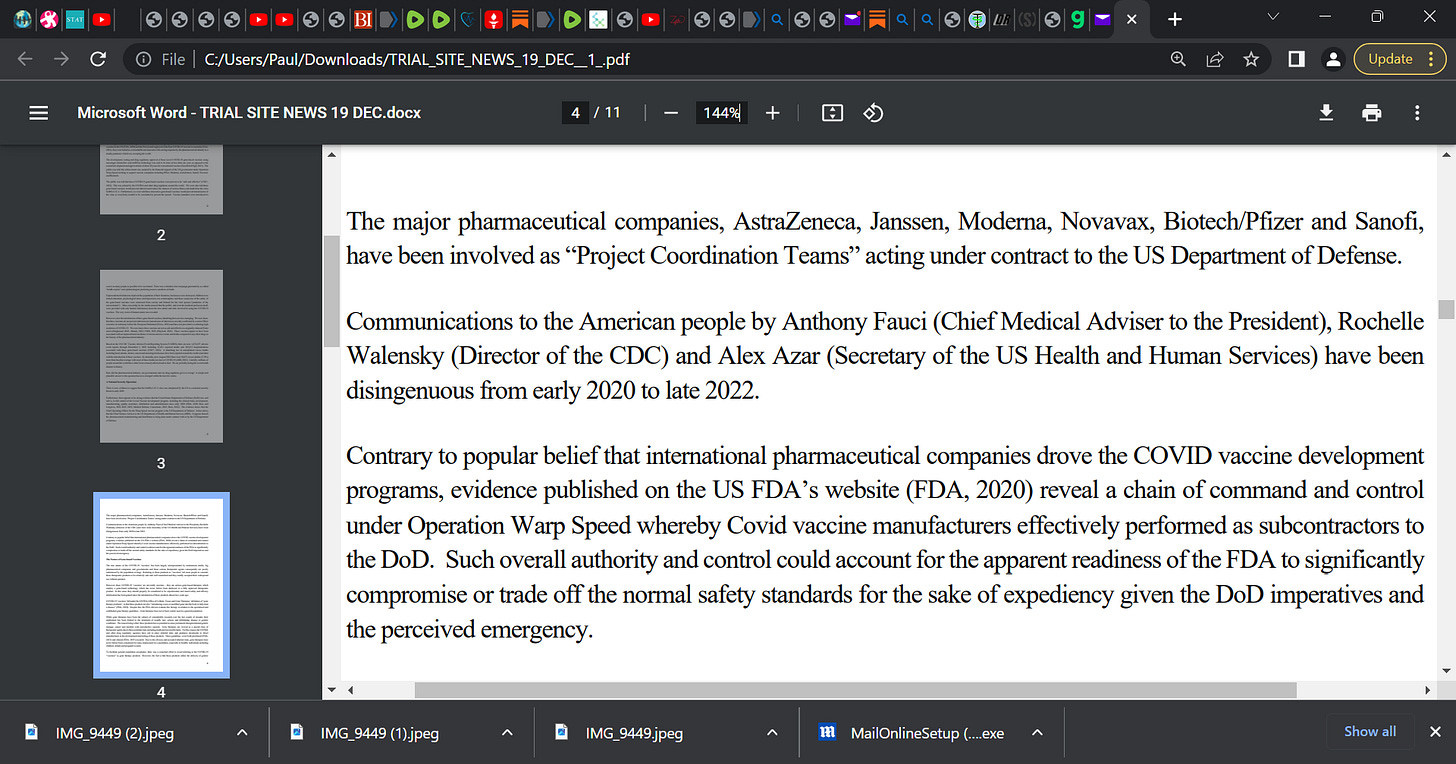The image size is (1456, 764).
Task: Click the document title TRIAL SITE NEWS 19 DEC.docx
Action: [x=249, y=113]
